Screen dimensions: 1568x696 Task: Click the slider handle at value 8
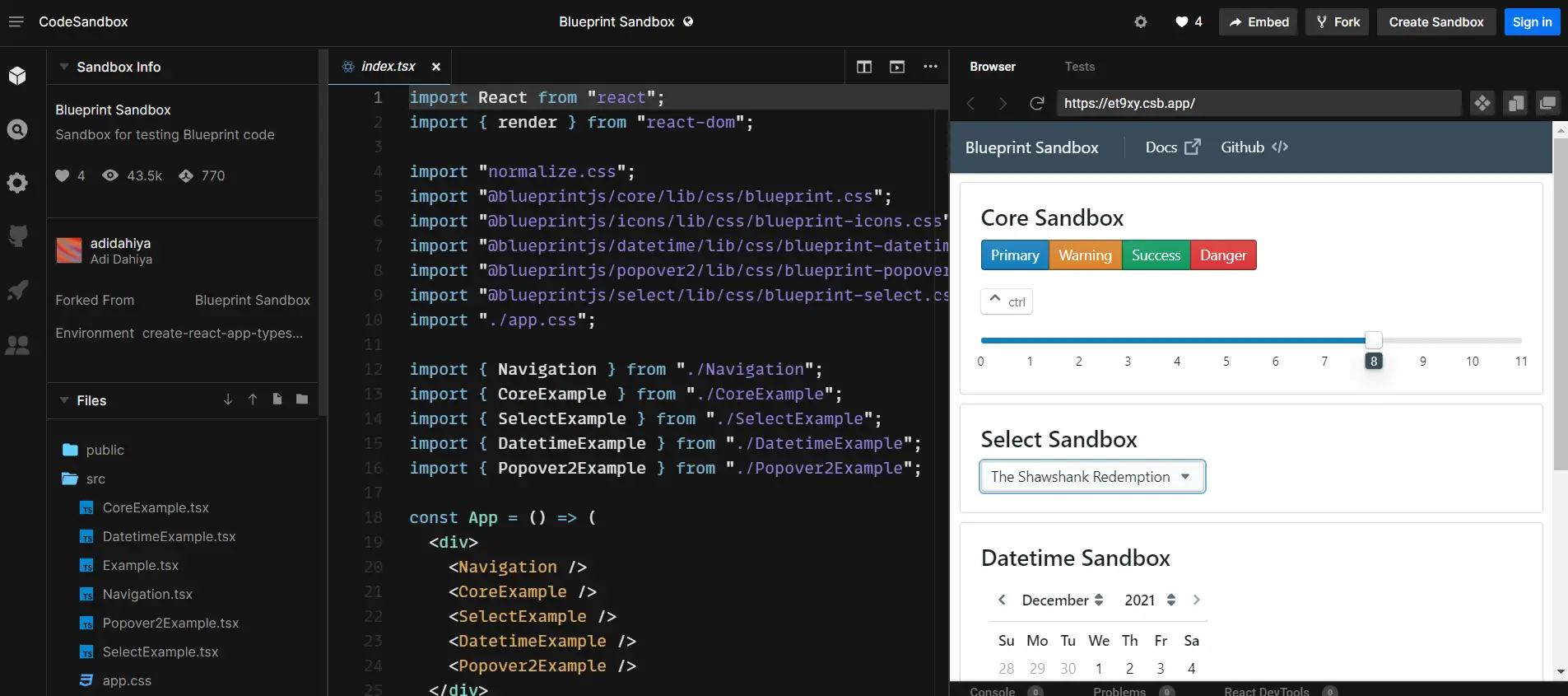click(1373, 340)
